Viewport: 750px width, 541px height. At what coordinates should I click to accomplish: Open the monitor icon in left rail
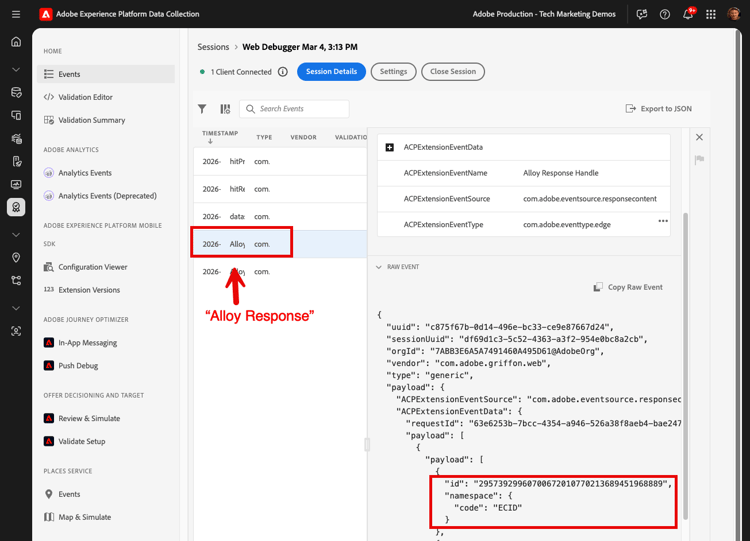(x=16, y=185)
